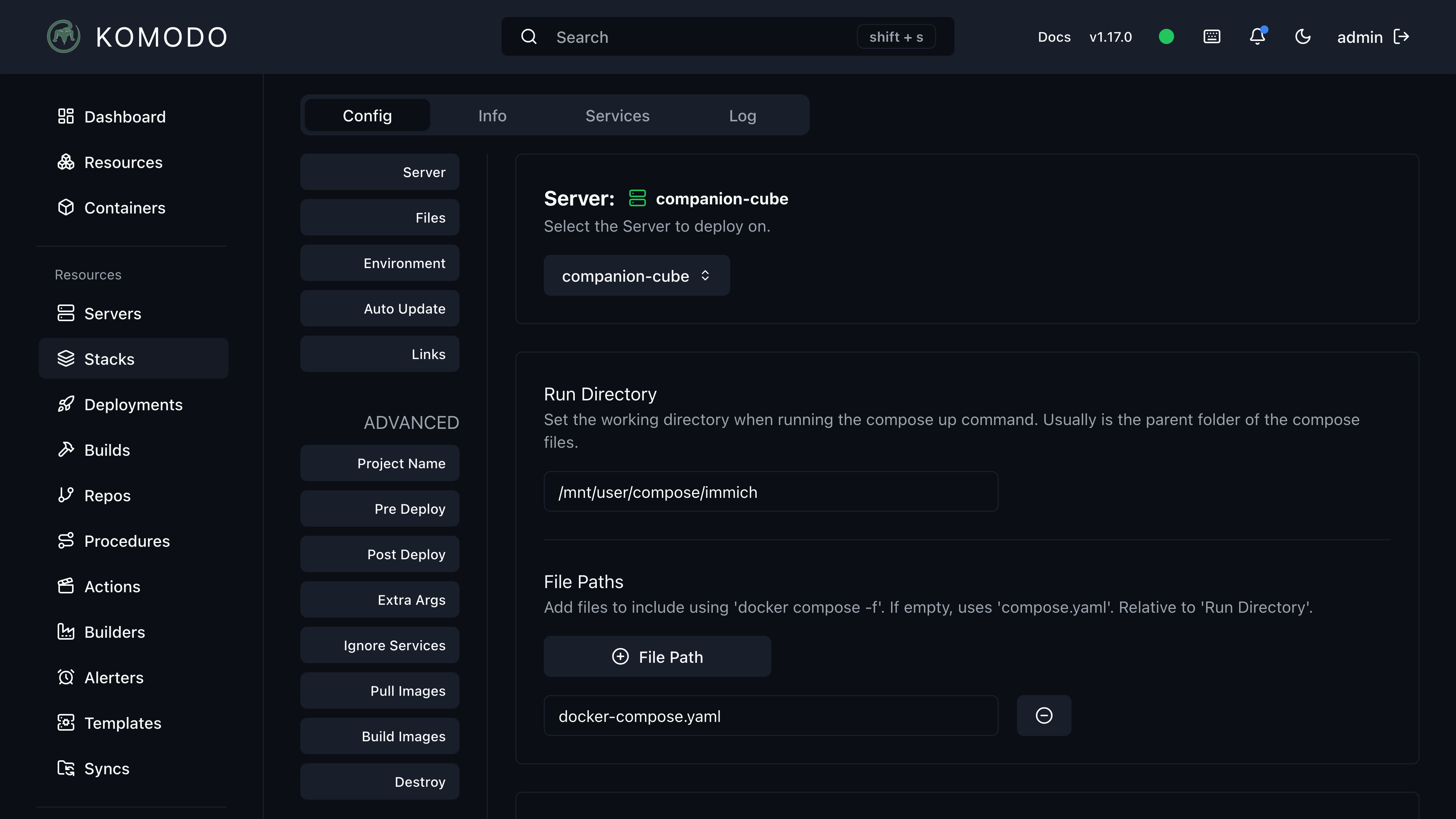Open Stacks in the sidebar
Viewport: 1456px width, 819px height.
(133, 359)
